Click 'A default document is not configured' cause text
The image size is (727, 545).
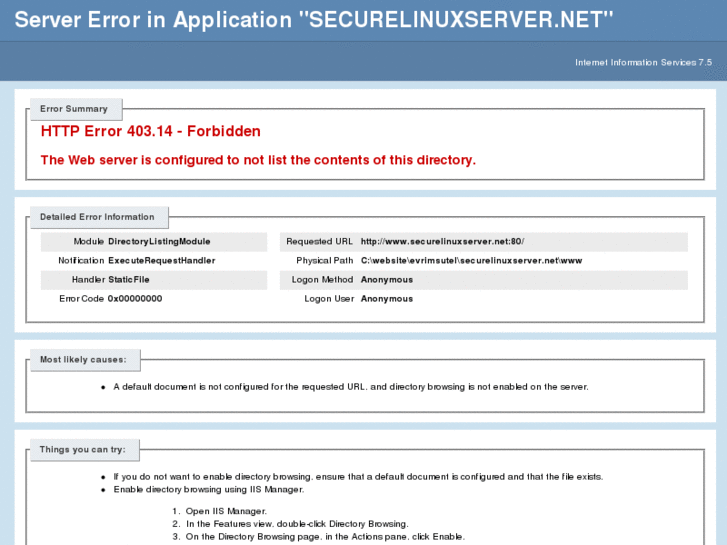[351, 386]
